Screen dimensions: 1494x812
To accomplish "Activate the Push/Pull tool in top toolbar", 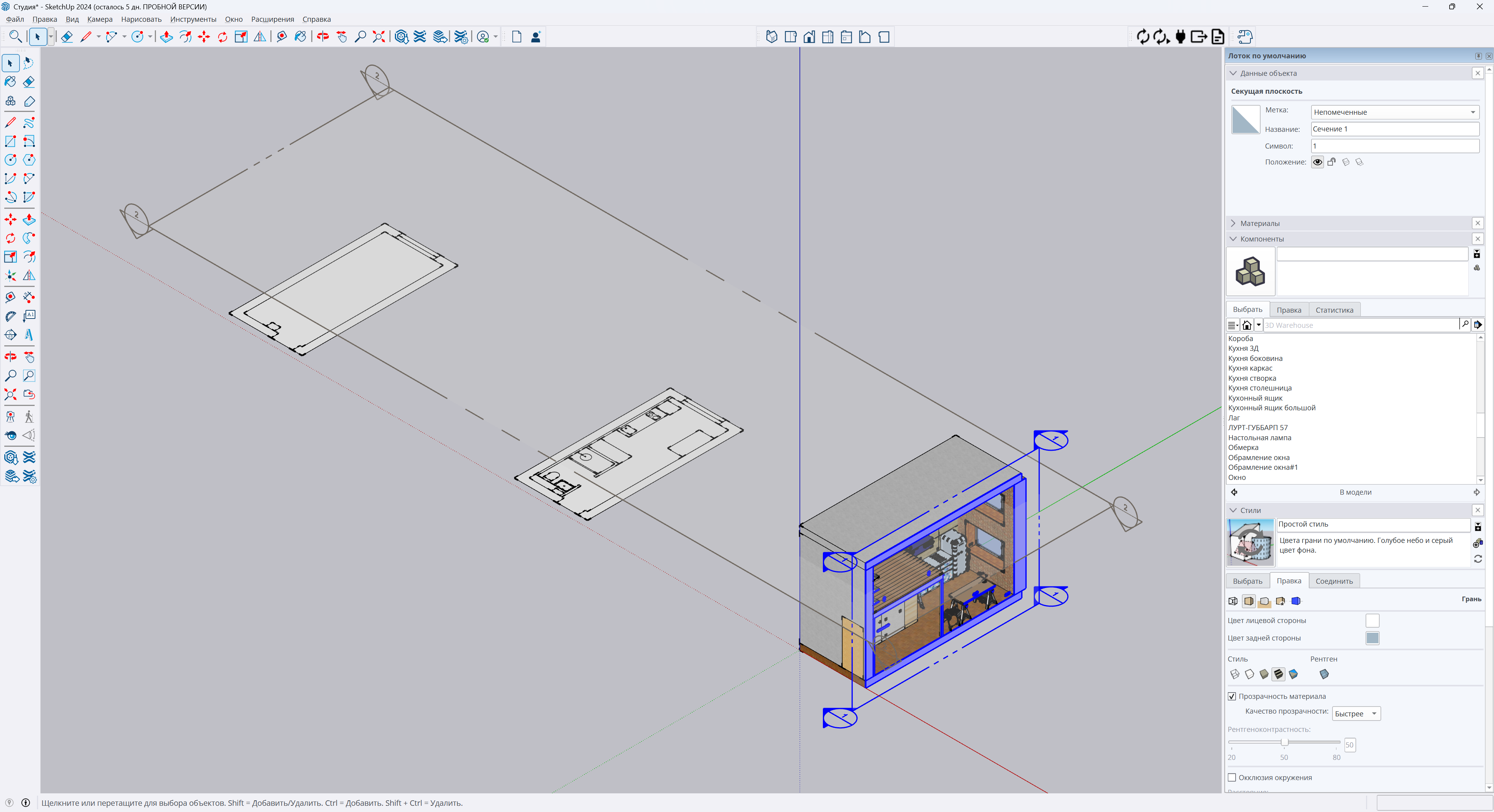I will tap(167, 37).
